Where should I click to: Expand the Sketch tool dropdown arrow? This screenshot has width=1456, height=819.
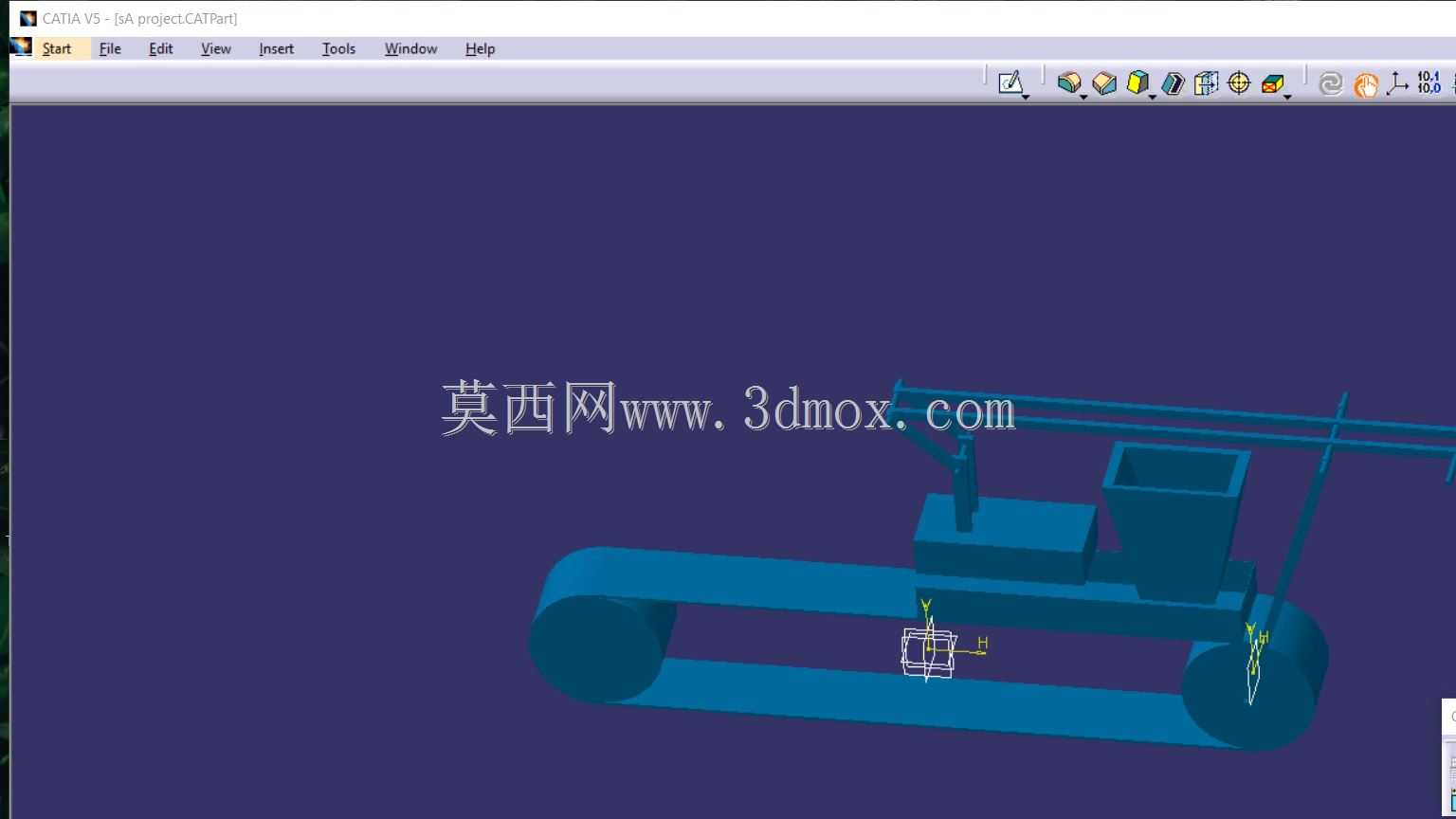point(1026,97)
